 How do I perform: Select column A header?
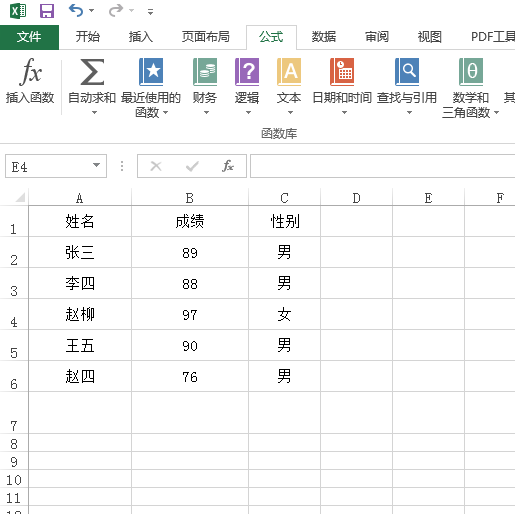click(80, 198)
